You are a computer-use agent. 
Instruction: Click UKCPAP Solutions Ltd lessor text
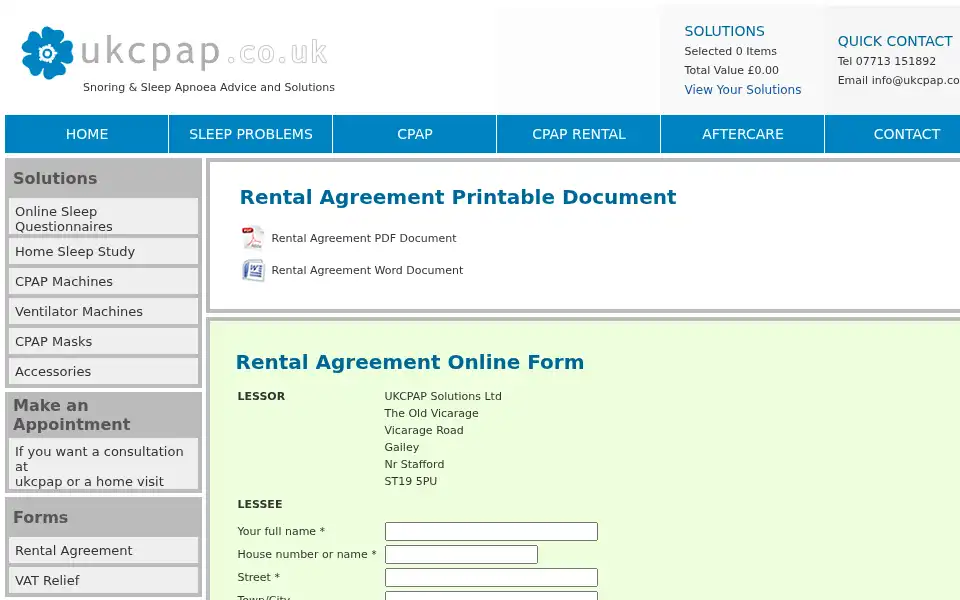(443, 396)
